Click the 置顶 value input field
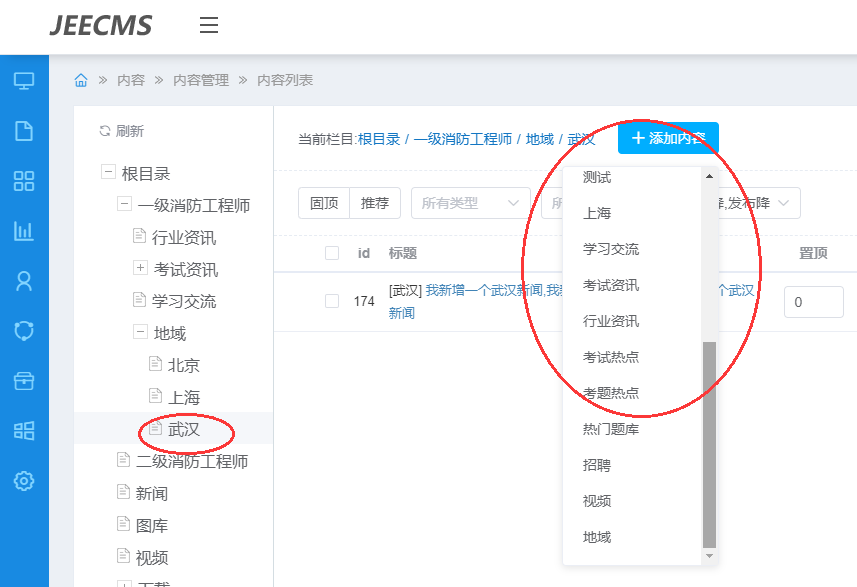This screenshot has height=587, width=857. [813, 302]
